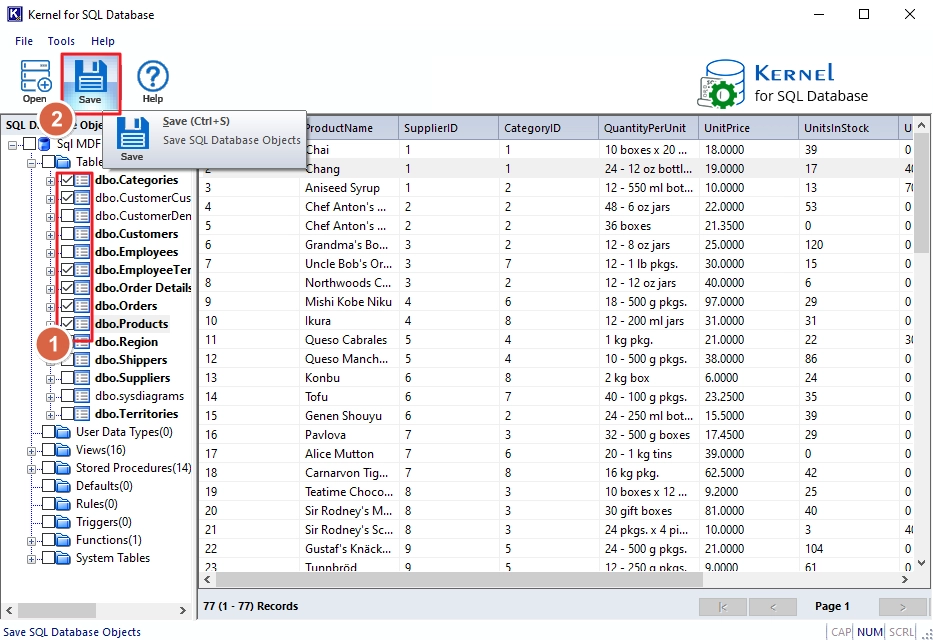Click the dbo.Territories table icon
Screen dimensions: 933x640
coord(82,413)
